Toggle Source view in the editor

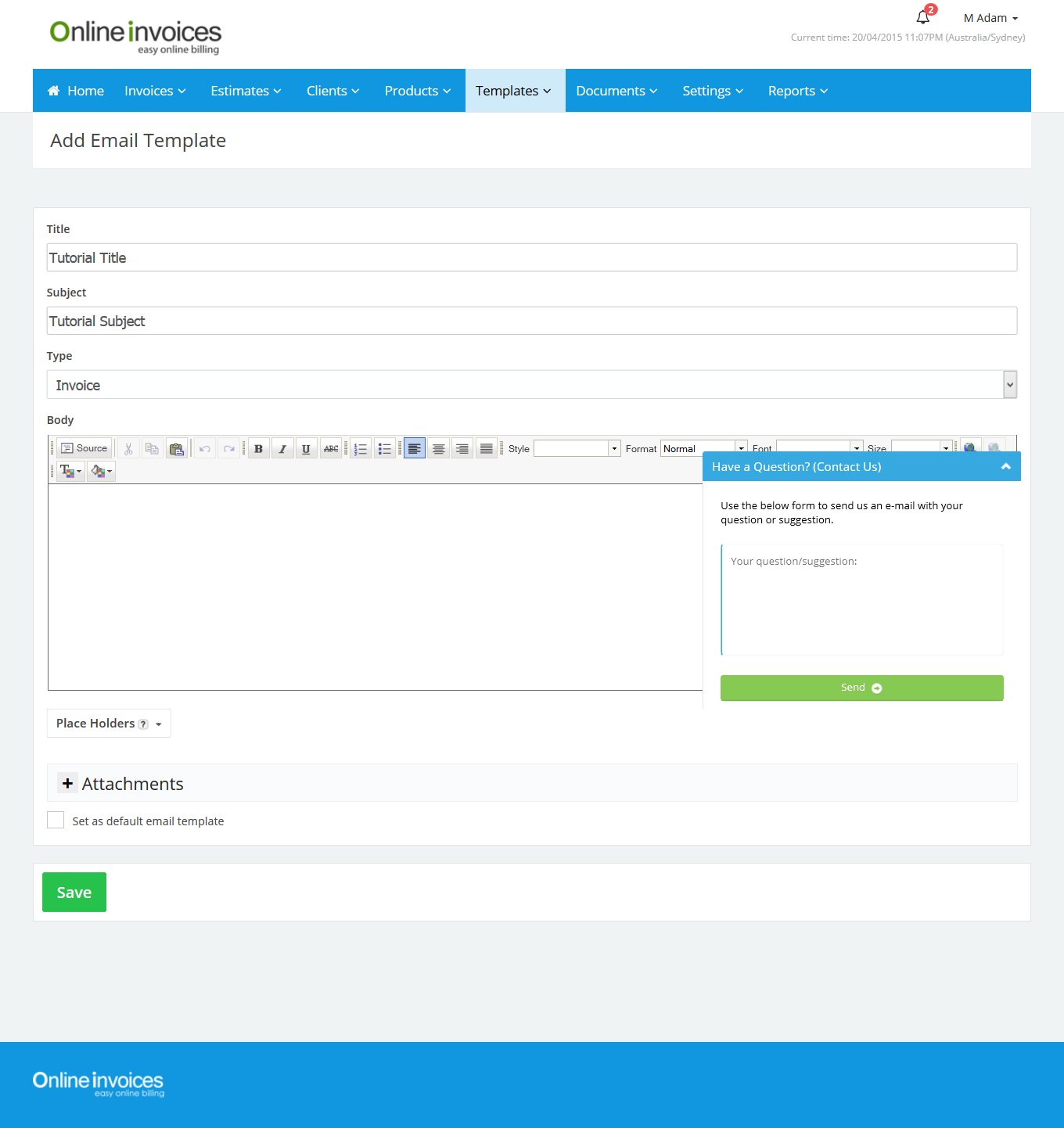point(84,448)
